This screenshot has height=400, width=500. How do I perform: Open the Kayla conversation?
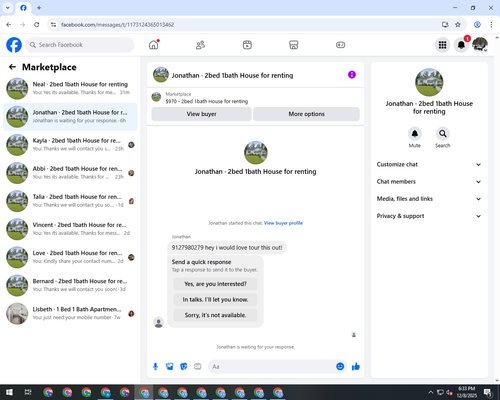pyautogui.click(x=70, y=145)
